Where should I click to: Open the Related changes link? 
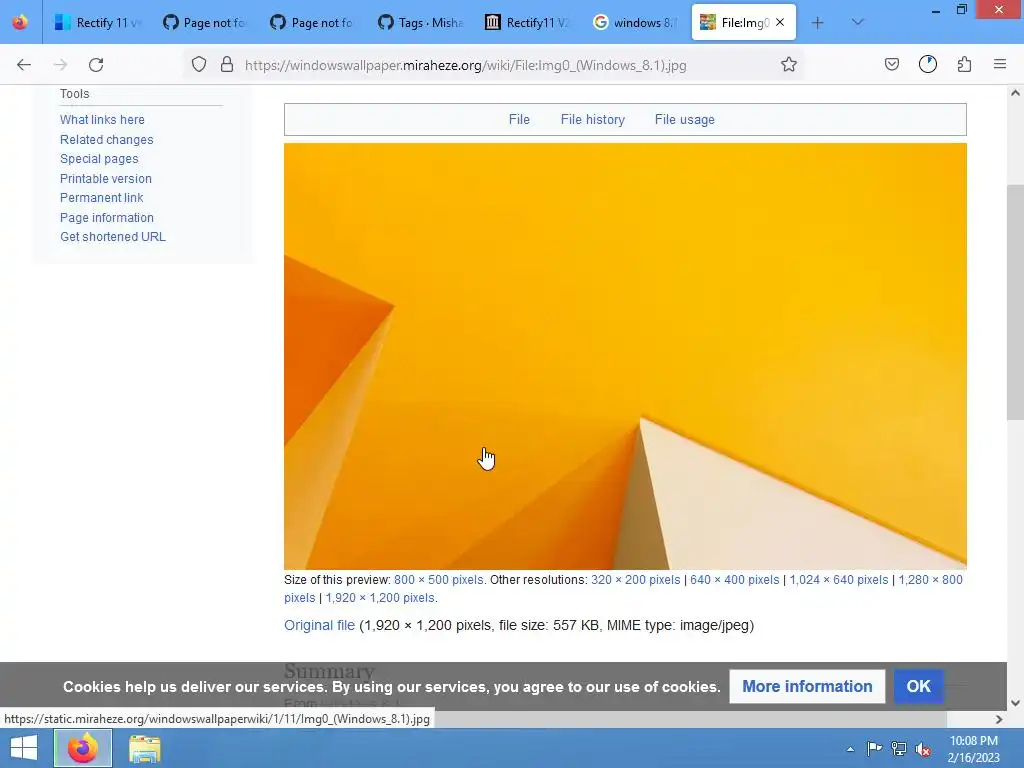coord(106,140)
